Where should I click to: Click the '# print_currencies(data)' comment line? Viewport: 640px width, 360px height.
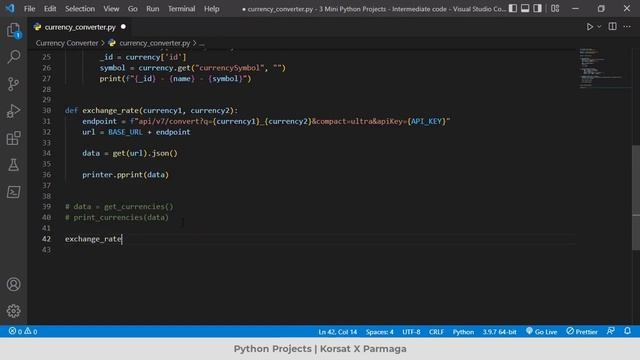[117, 217]
